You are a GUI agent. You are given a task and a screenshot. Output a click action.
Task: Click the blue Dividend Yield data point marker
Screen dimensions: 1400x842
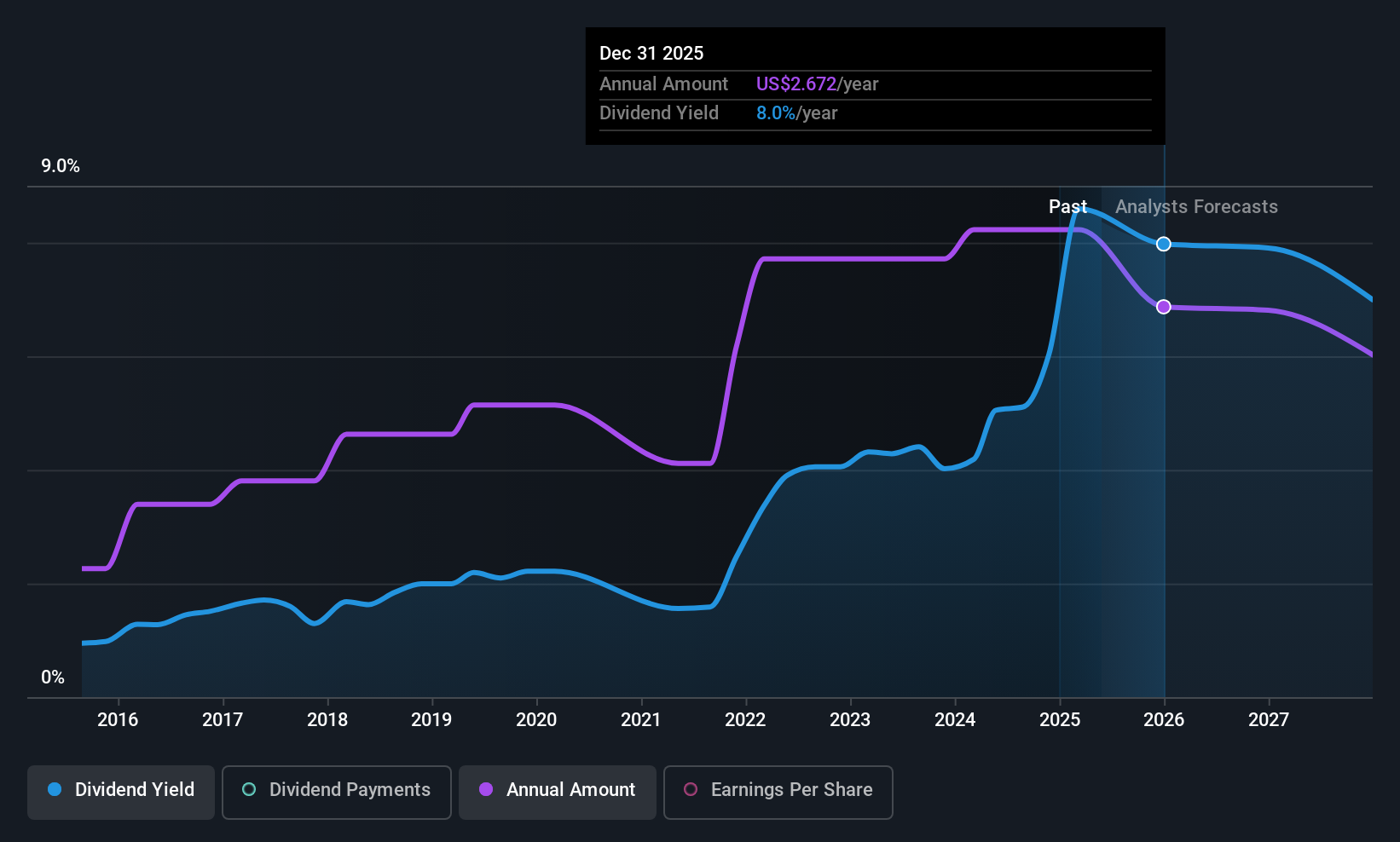click(x=1164, y=245)
